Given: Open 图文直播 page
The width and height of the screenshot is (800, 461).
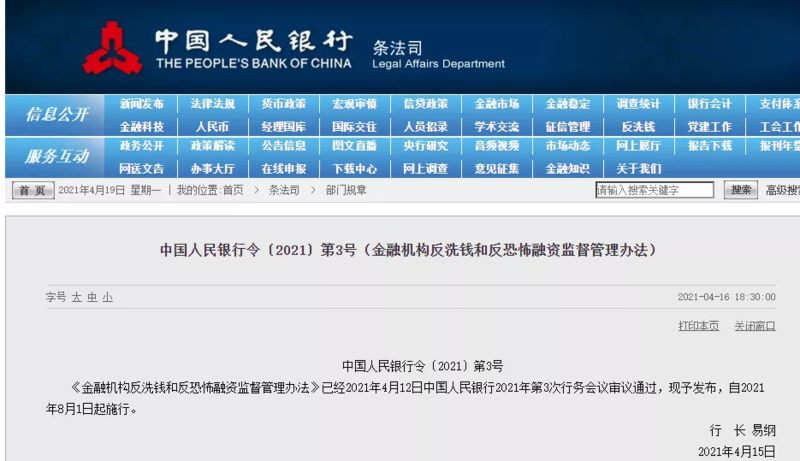Looking at the screenshot, I should pos(355,146).
